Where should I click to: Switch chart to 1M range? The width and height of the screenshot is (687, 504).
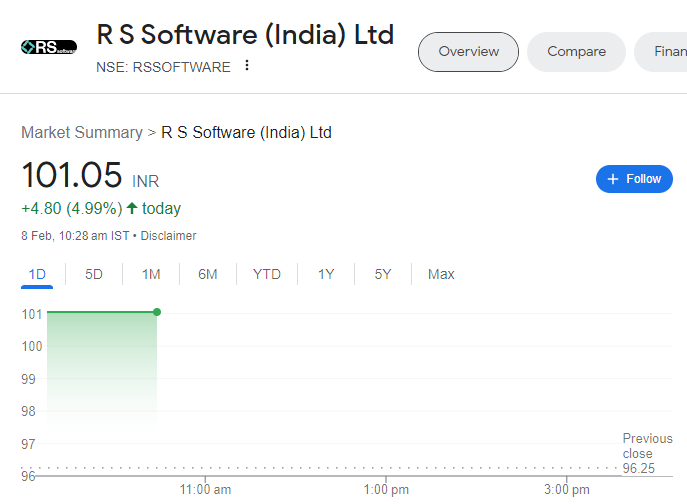point(151,274)
